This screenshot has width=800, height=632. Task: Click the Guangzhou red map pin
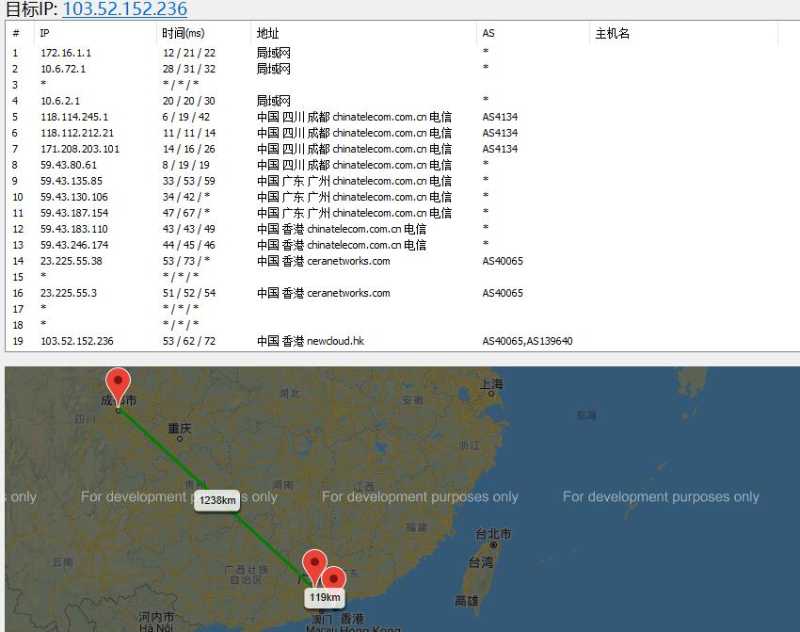pos(314,567)
